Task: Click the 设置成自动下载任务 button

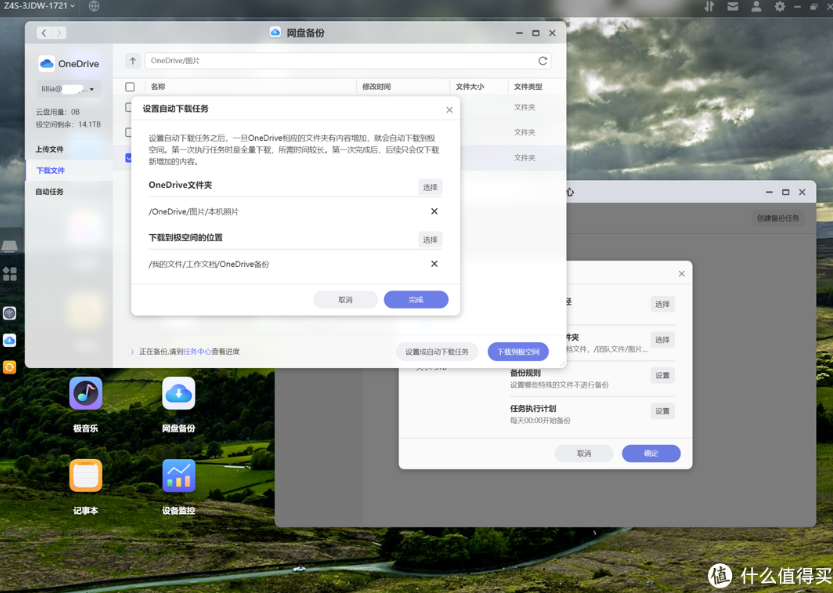Action: [x=437, y=352]
